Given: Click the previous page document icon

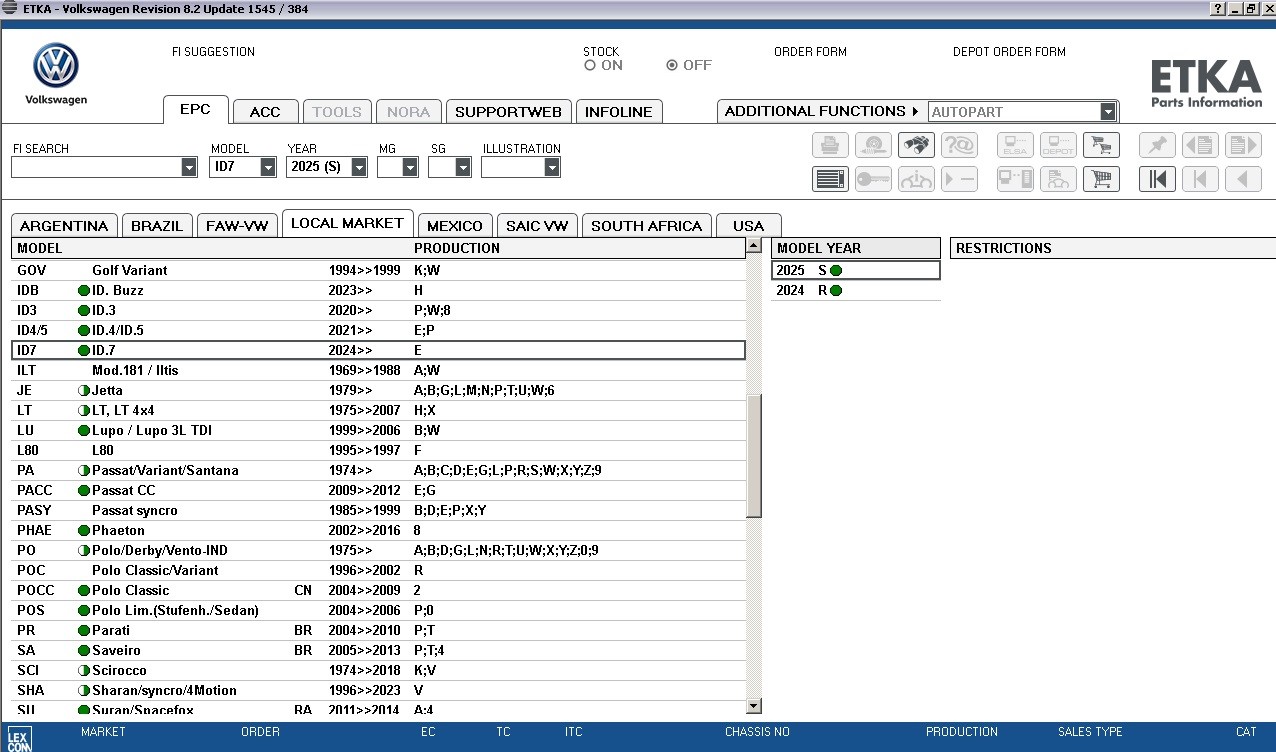Looking at the screenshot, I should 1200,146.
